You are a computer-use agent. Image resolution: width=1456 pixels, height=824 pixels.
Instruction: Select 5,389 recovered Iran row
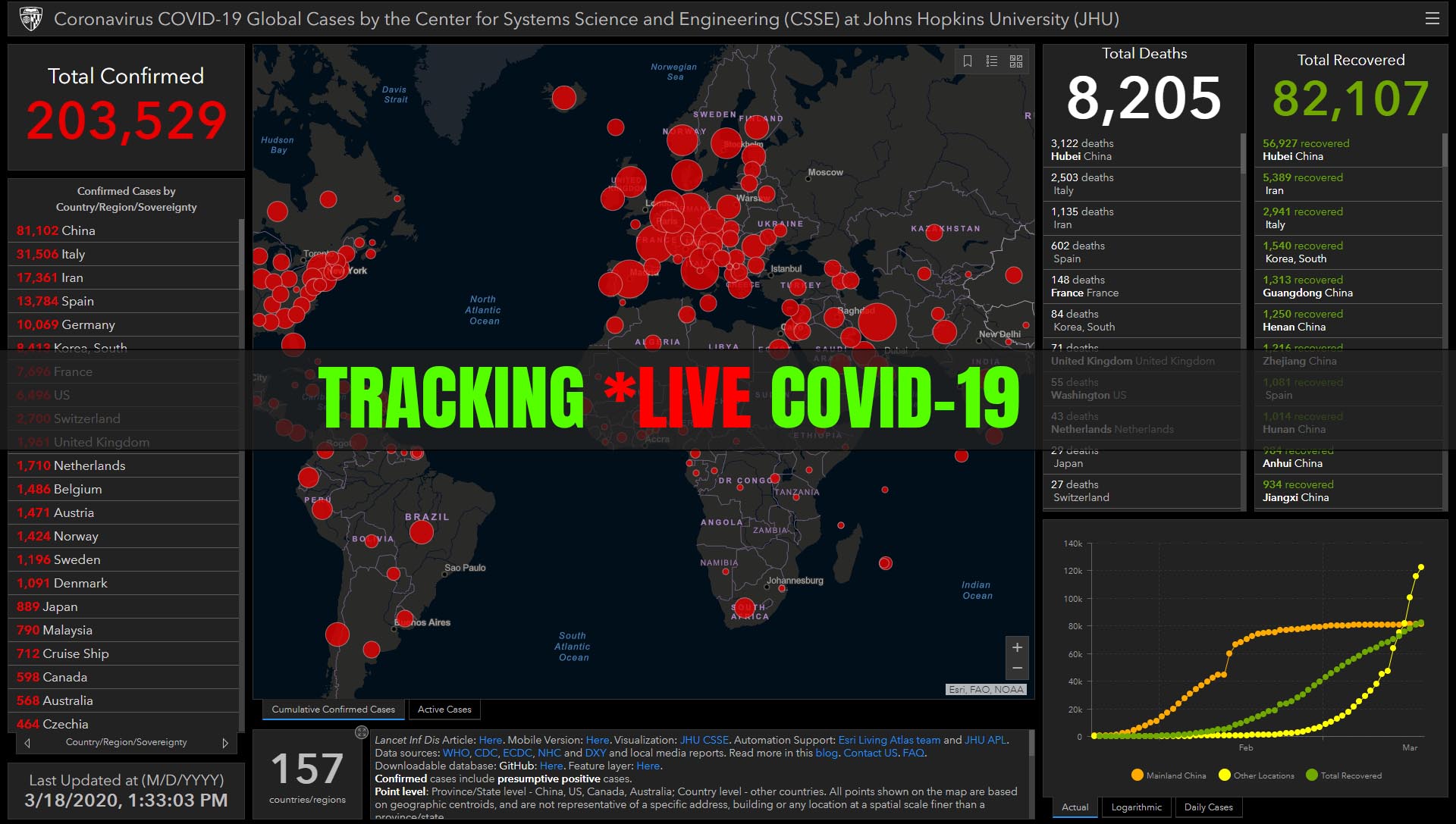click(1348, 184)
